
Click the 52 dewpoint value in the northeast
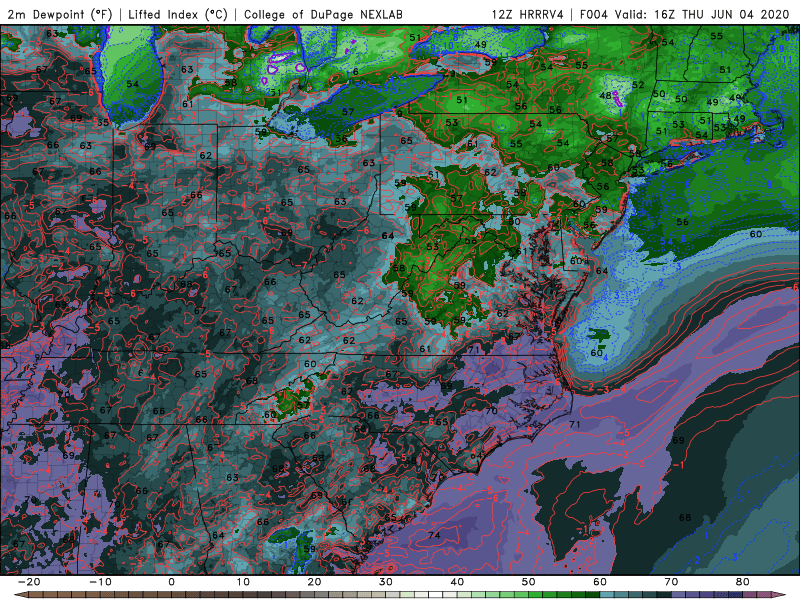point(638,85)
